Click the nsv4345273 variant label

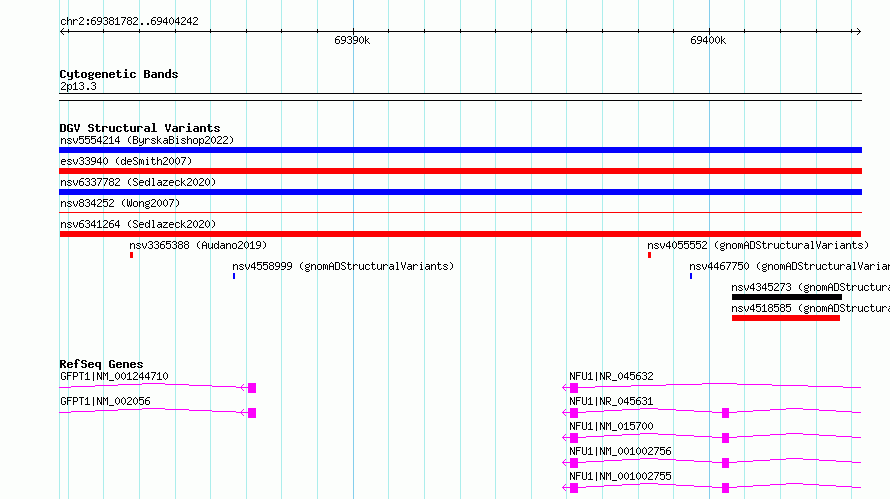point(811,287)
